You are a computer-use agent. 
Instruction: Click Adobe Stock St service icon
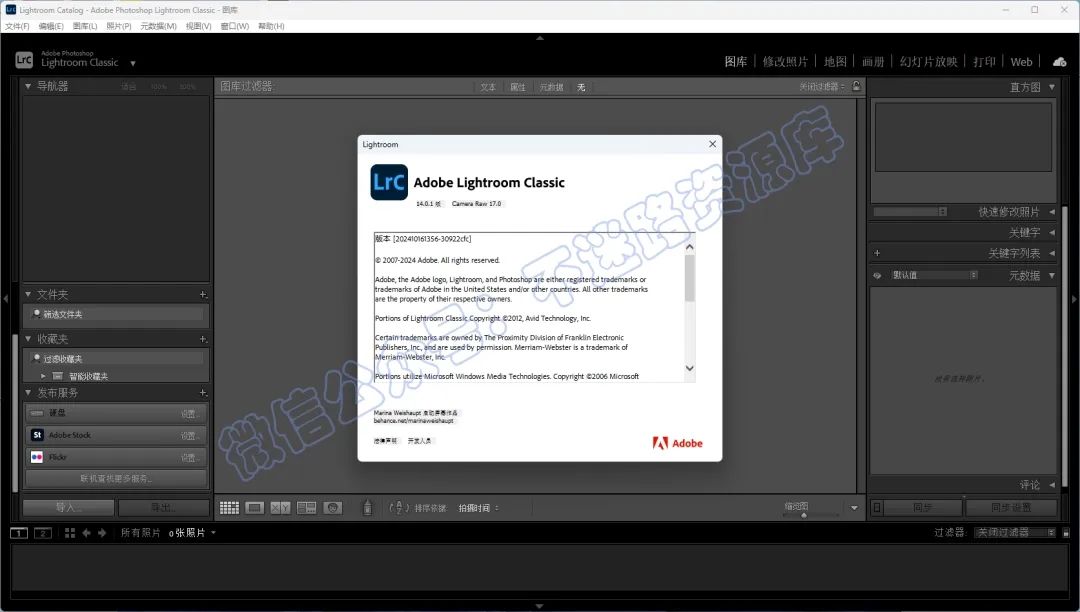tap(37, 435)
